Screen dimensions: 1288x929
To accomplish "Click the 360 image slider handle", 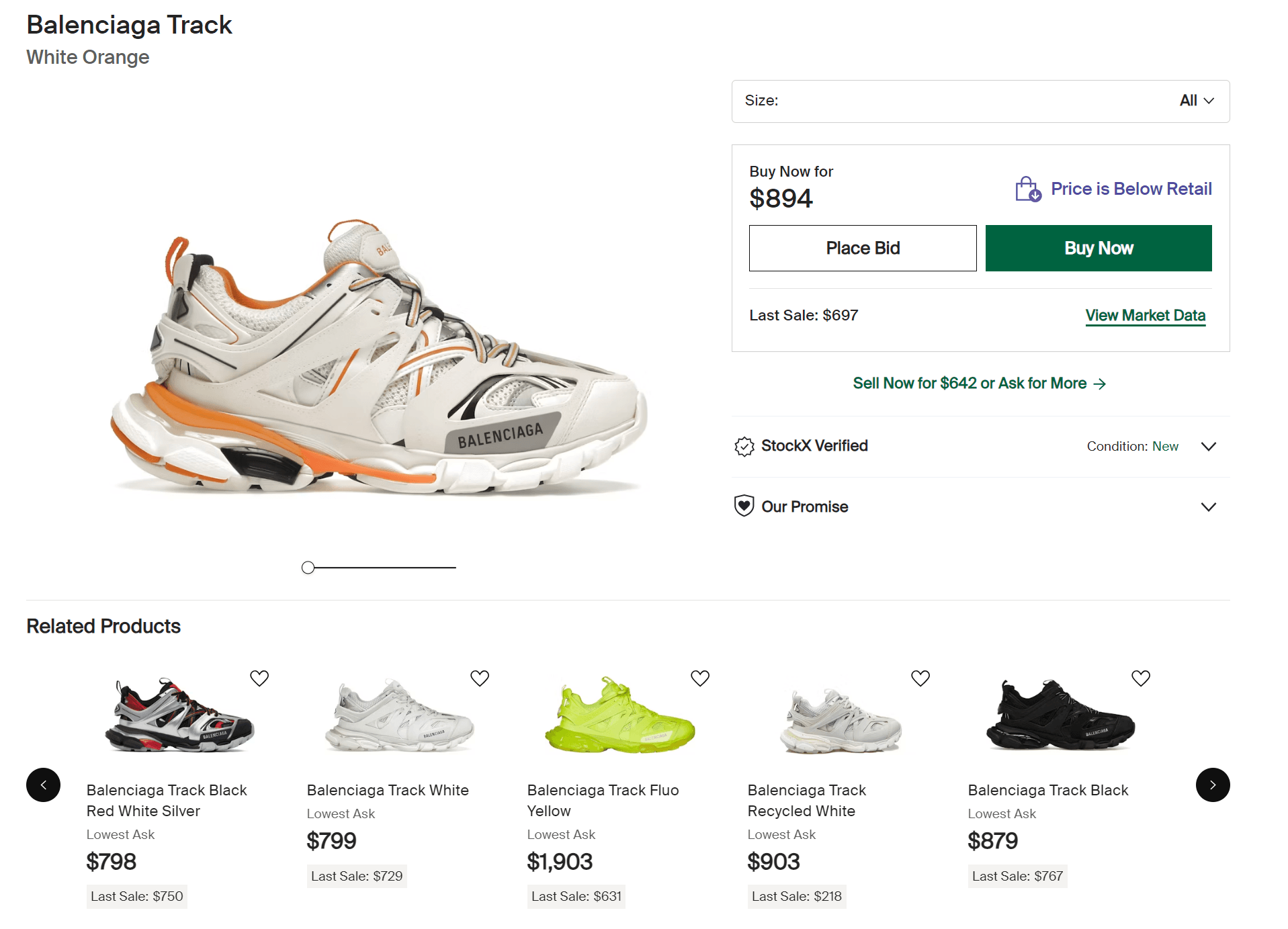I will [308, 568].
